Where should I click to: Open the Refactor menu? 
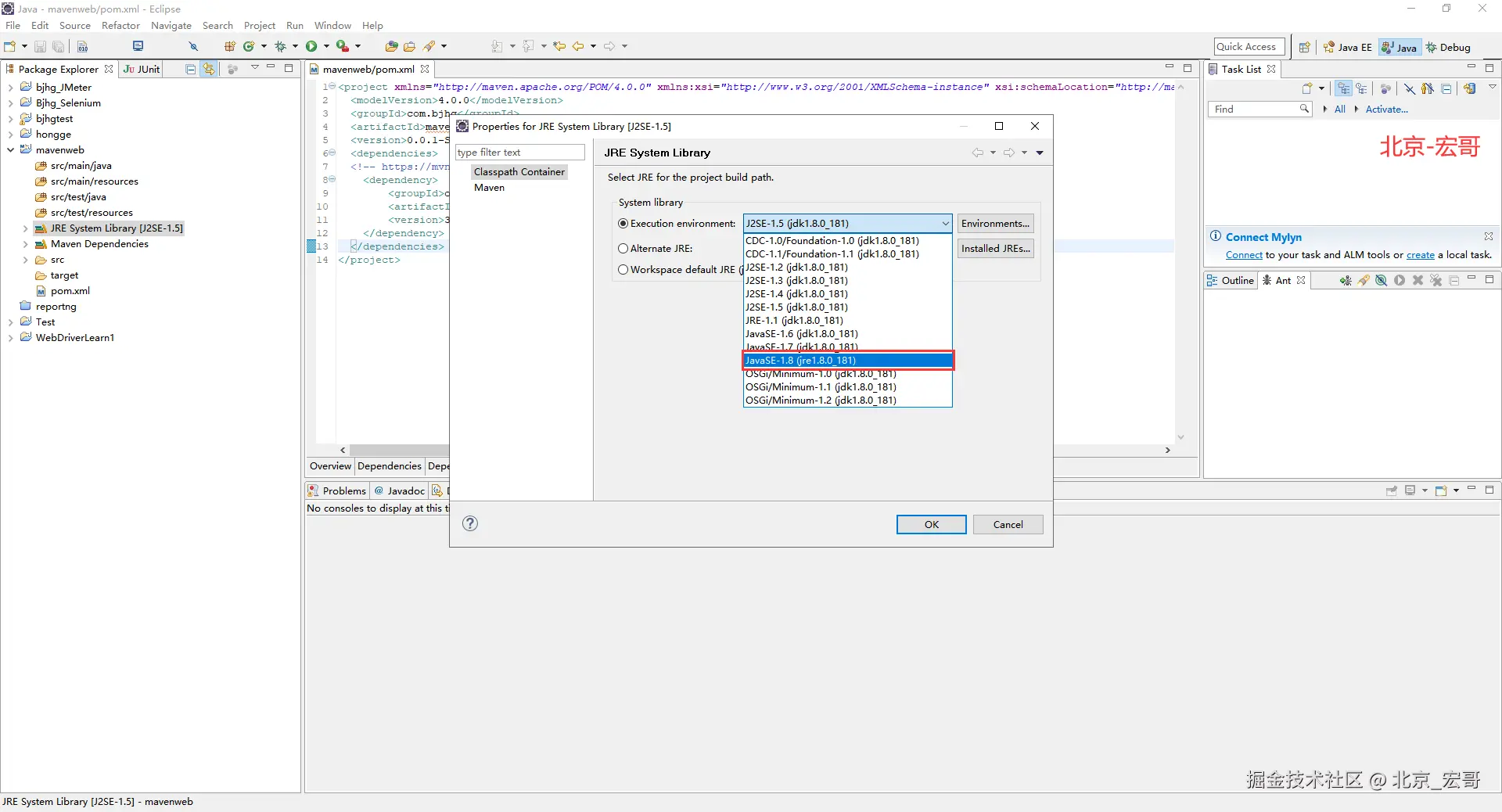coord(120,26)
